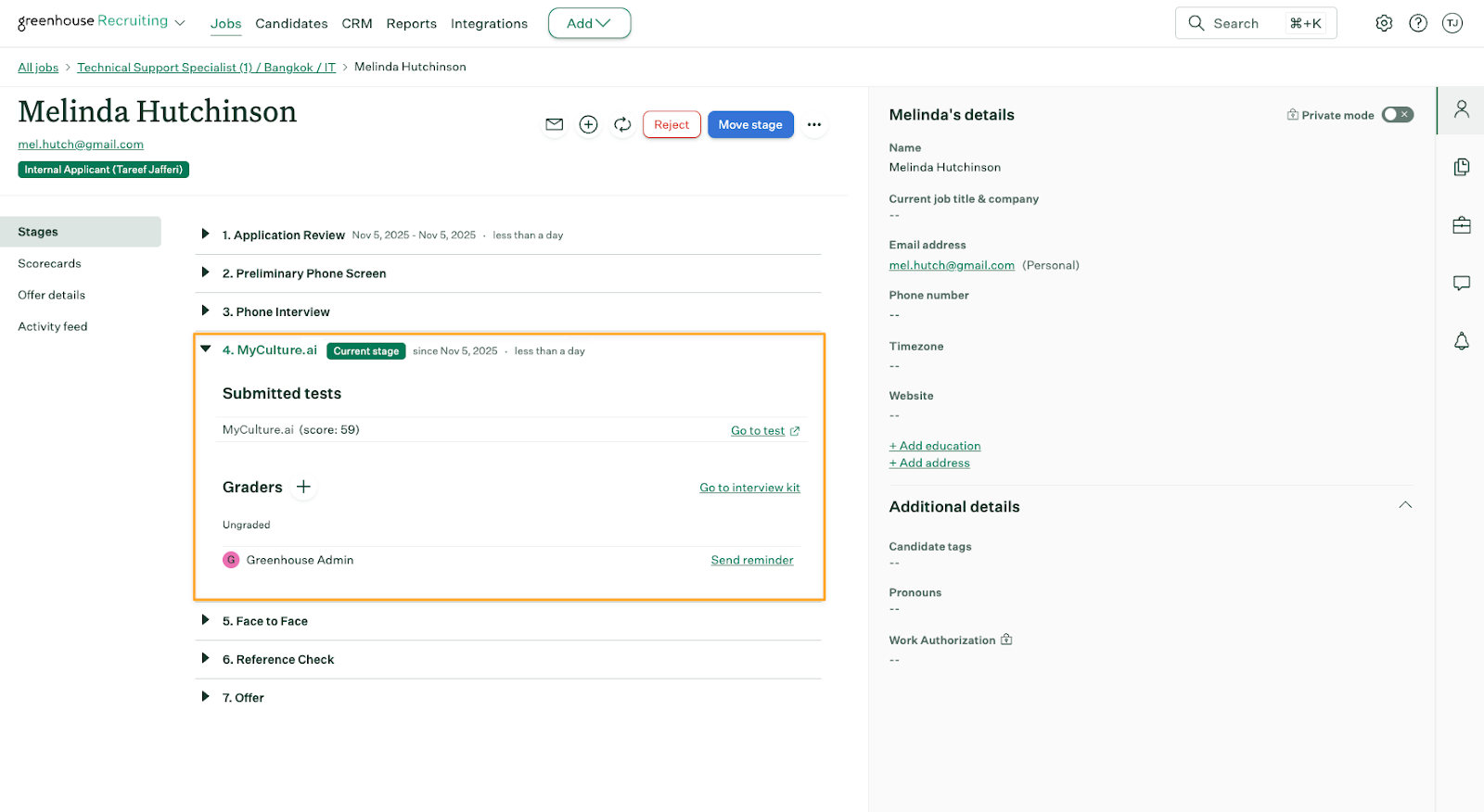The image size is (1484, 812).
Task: Click the email candidate envelope icon
Action: [554, 124]
